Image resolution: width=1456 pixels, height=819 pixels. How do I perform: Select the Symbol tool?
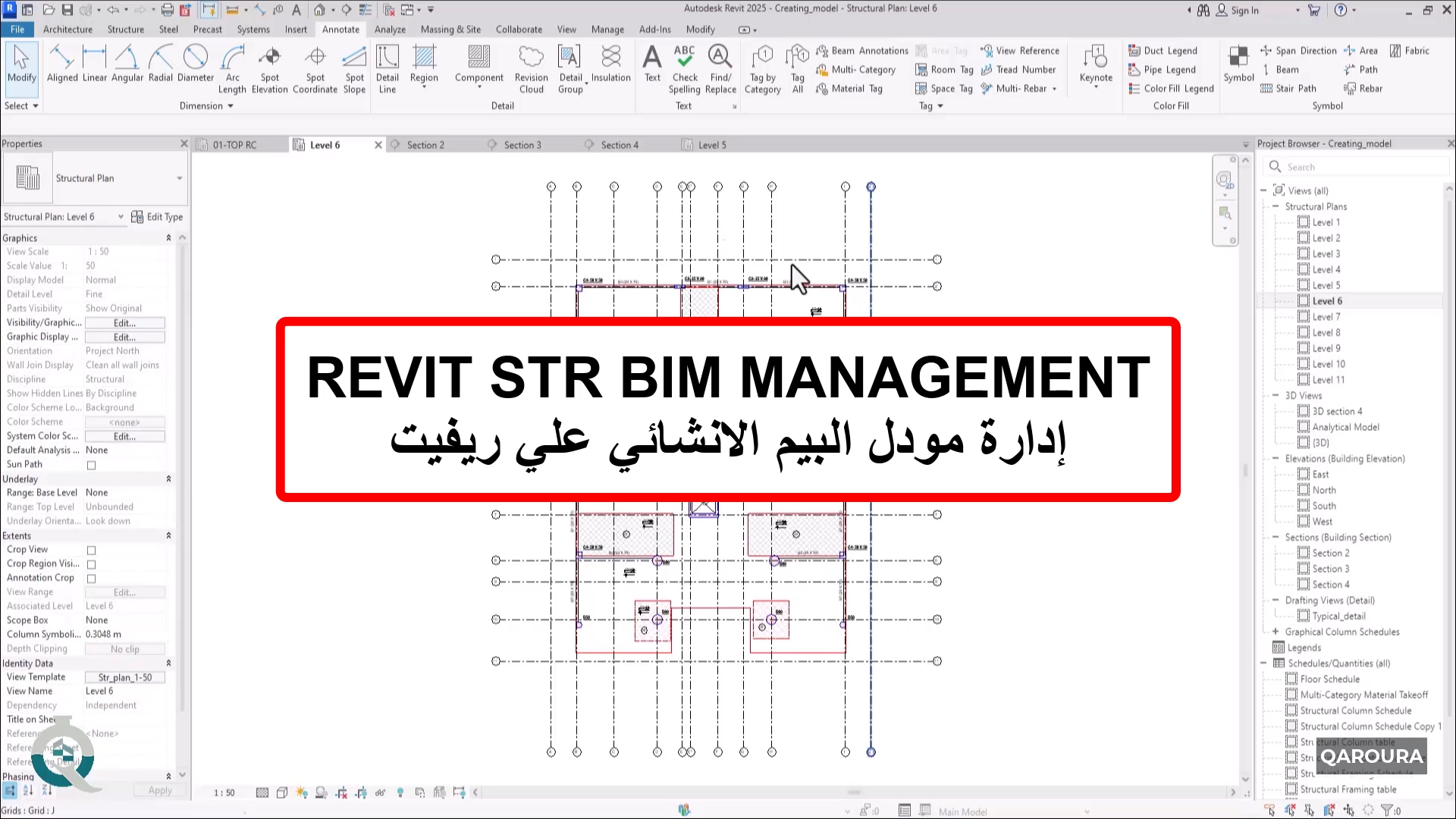click(1238, 64)
